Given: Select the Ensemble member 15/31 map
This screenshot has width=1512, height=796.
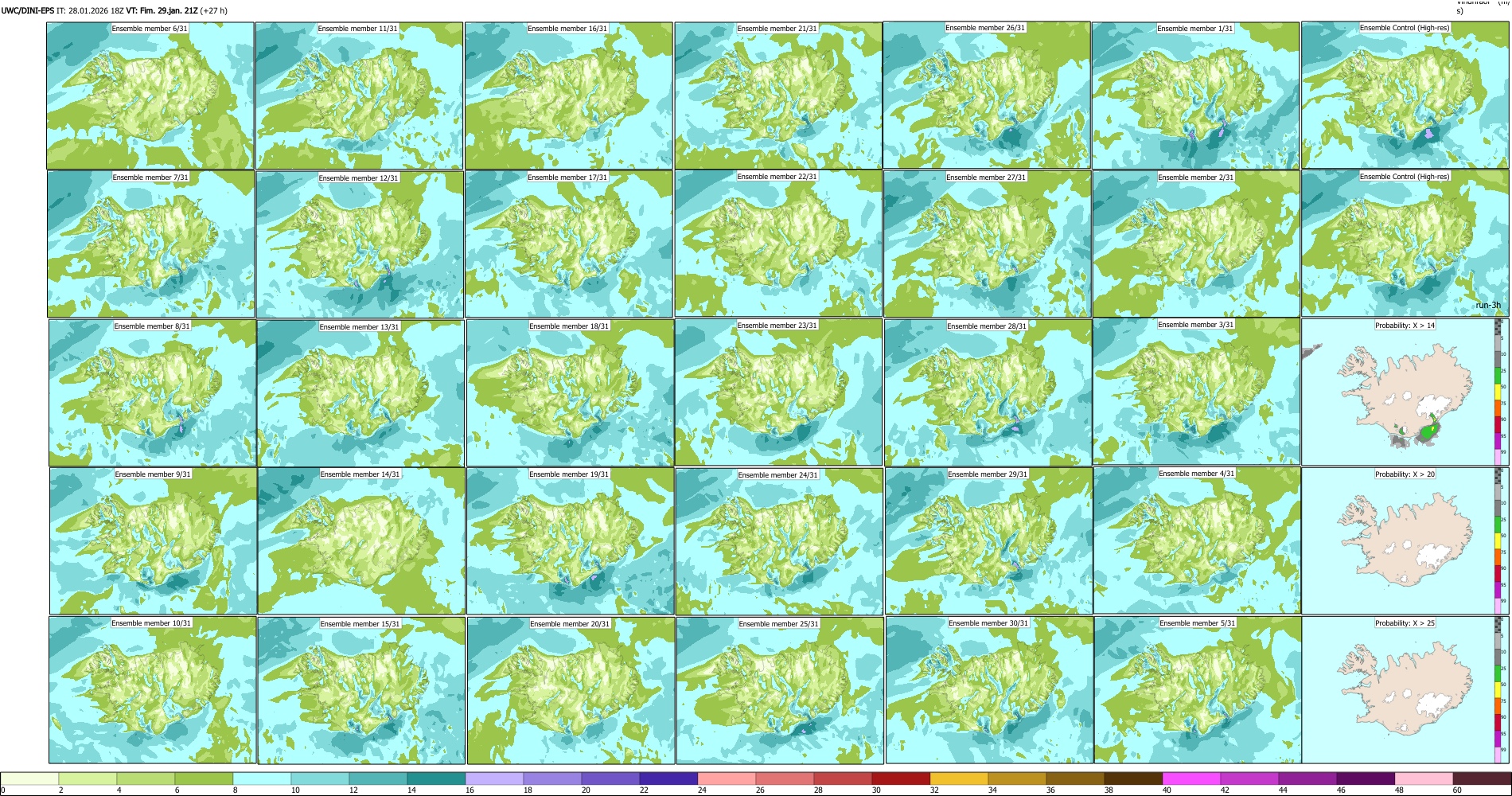Looking at the screenshot, I should click(x=361, y=691).
